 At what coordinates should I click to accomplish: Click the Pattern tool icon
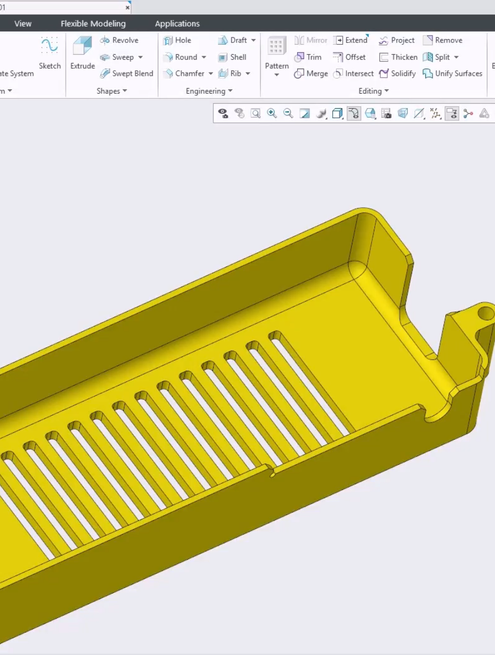coord(277,46)
